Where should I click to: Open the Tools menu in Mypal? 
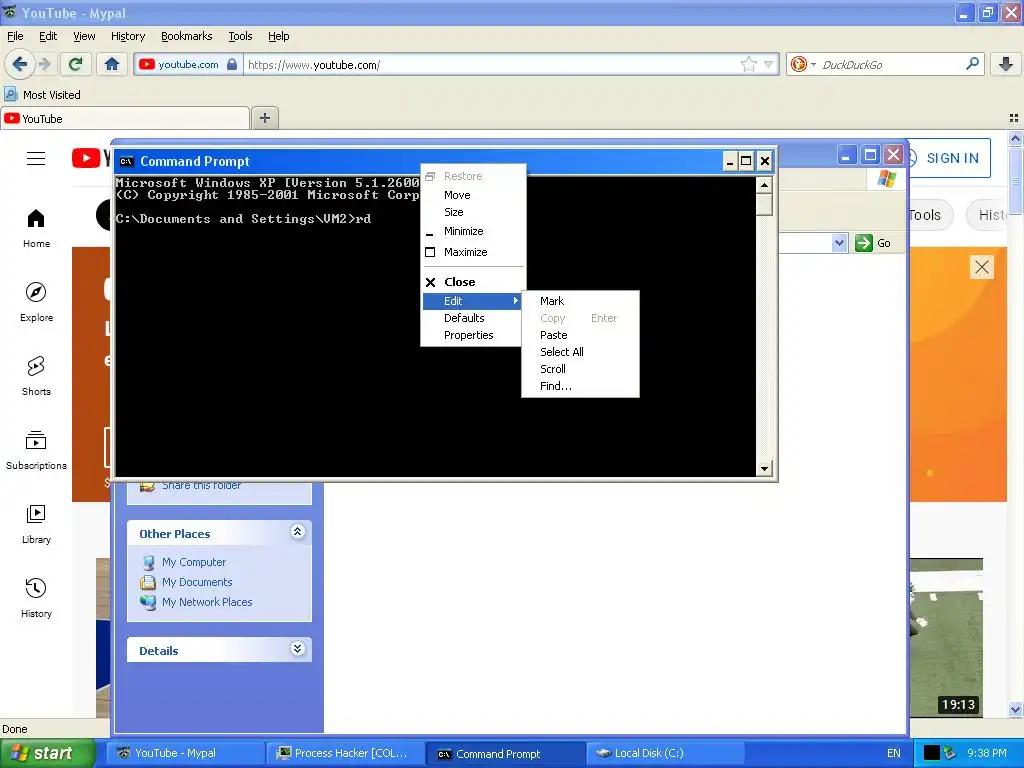pyautogui.click(x=240, y=36)
